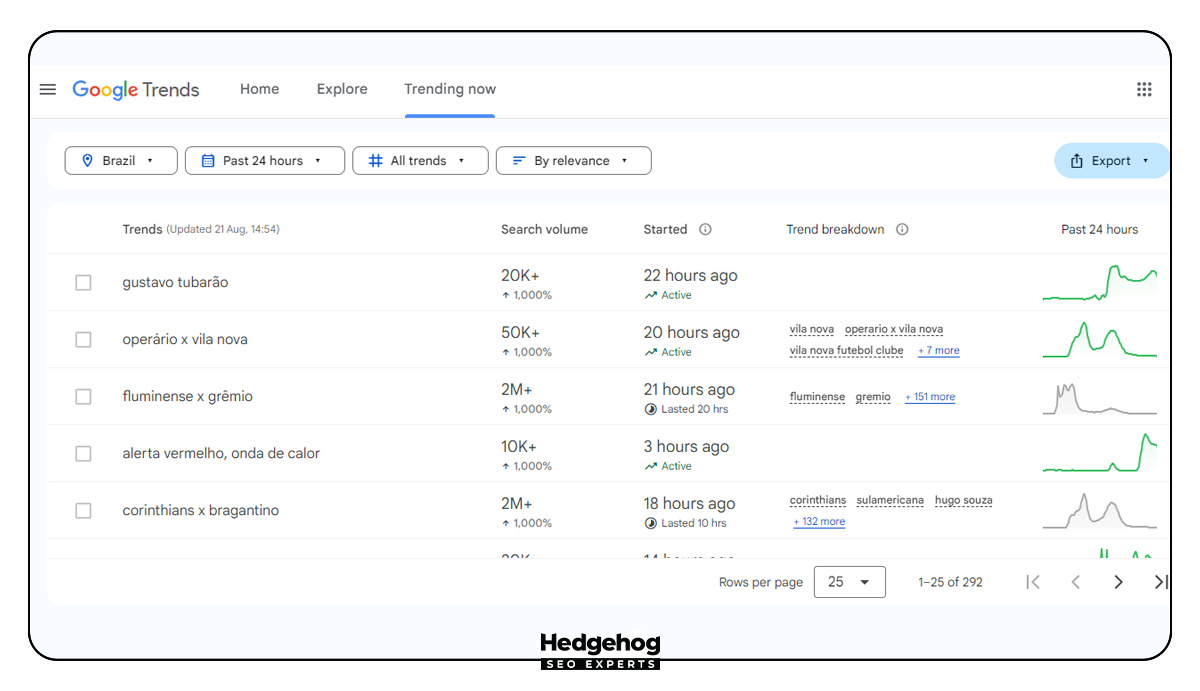Open the hamburger main menu
This screenshot has width=1200, height=691.
[x=48, y=89]
